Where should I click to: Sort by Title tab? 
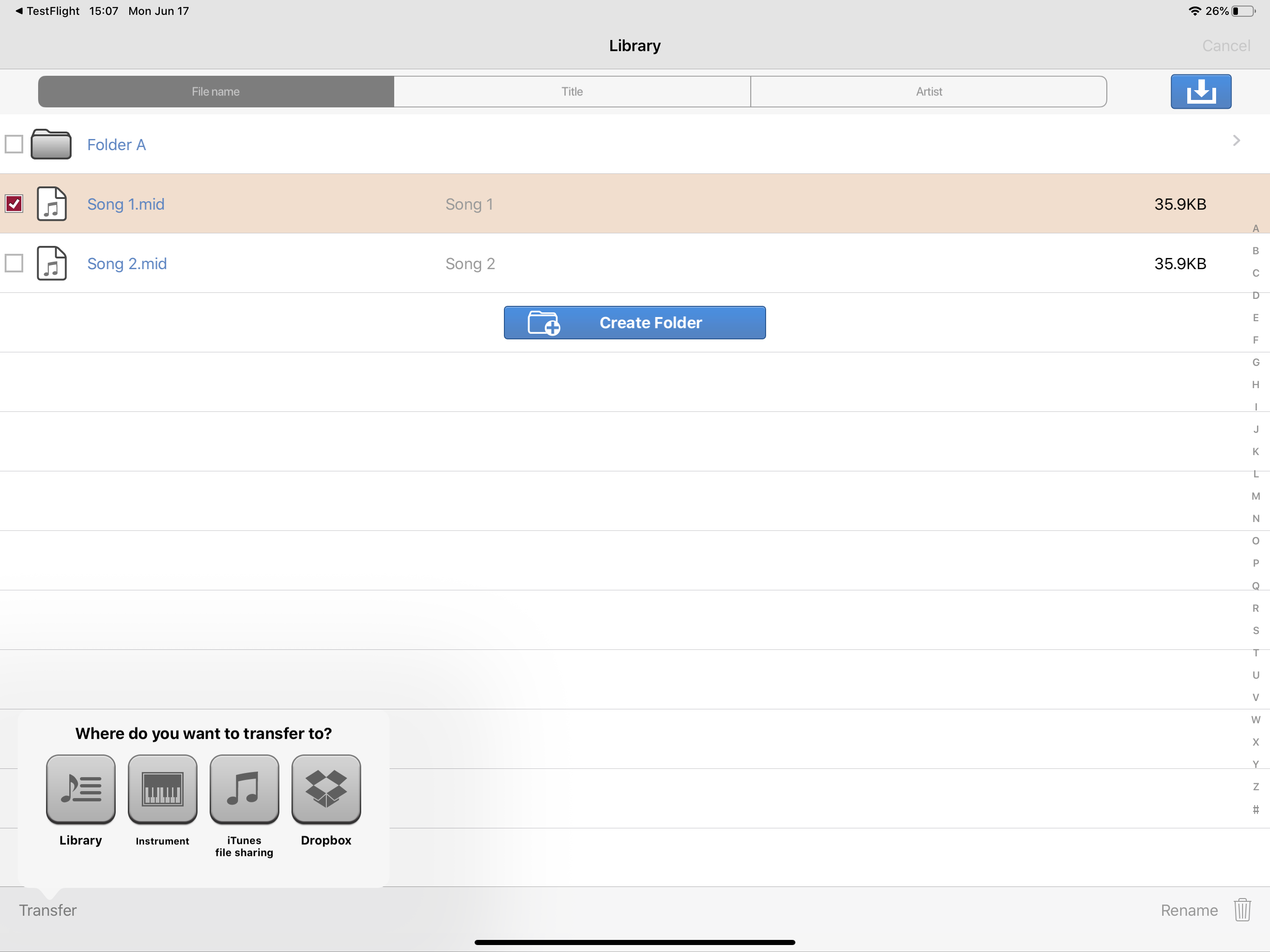tap(572, 91)
